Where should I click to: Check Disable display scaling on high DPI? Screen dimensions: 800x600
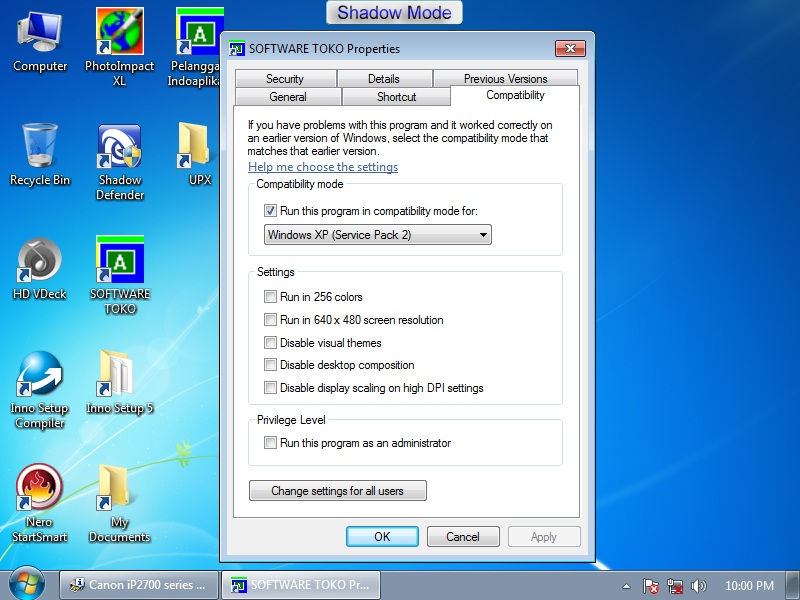click(270, 388)
